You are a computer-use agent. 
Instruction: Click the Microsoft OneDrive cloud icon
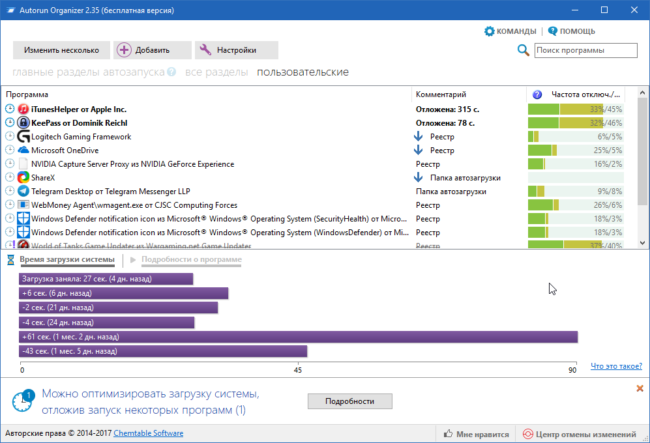point(23,150)
